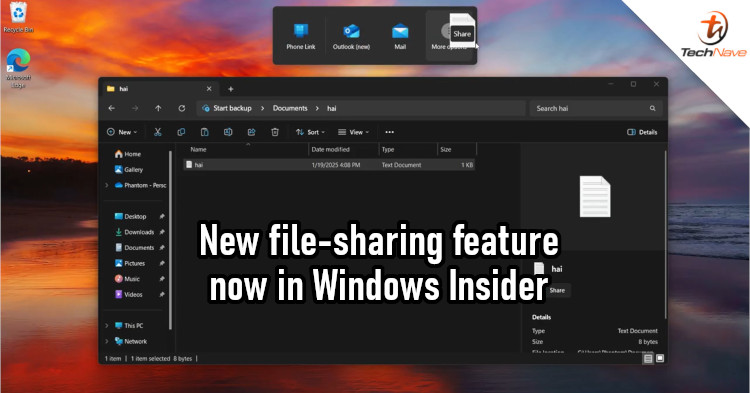The image size is (750, 393).
Task: Open the See more (three dots) menu
Action: coord(389,132)
